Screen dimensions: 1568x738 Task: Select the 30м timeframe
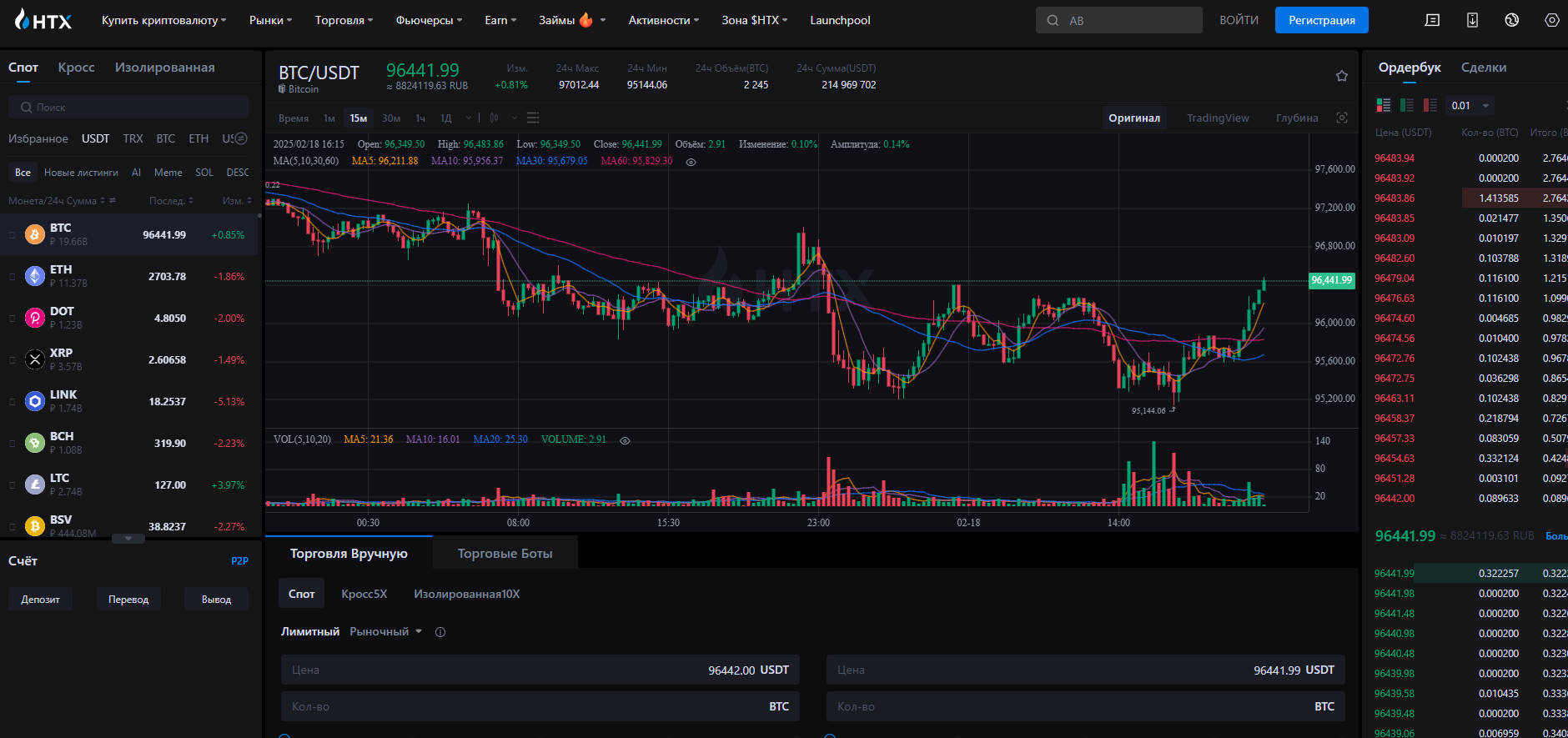click(391, 118)
